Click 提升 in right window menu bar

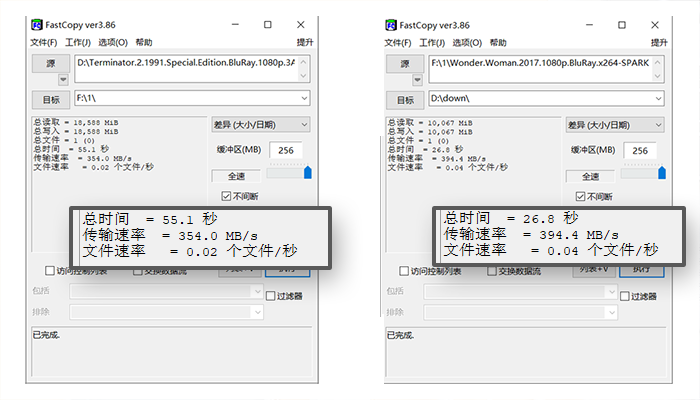coord(659,43)
